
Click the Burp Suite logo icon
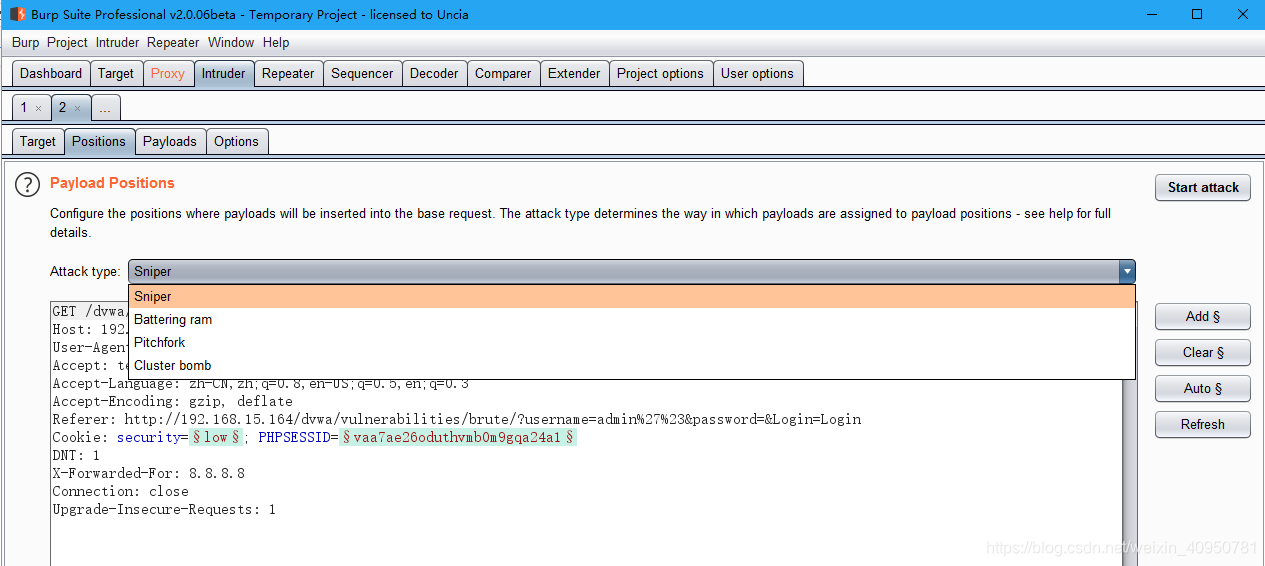tap(17, 14)
